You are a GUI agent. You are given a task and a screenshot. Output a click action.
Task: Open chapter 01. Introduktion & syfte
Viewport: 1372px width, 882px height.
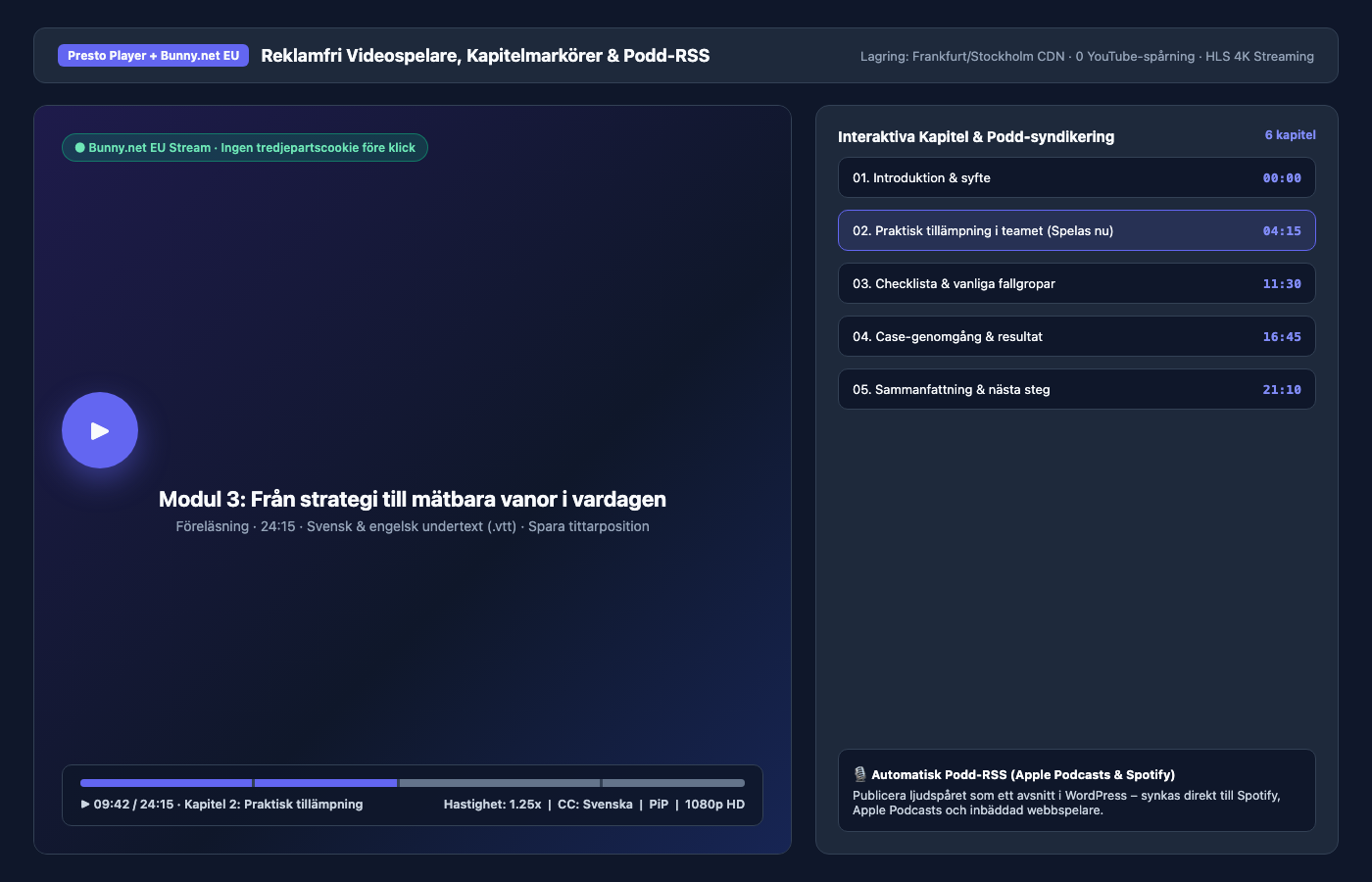pyautogui.click(x=1076, y=178)
